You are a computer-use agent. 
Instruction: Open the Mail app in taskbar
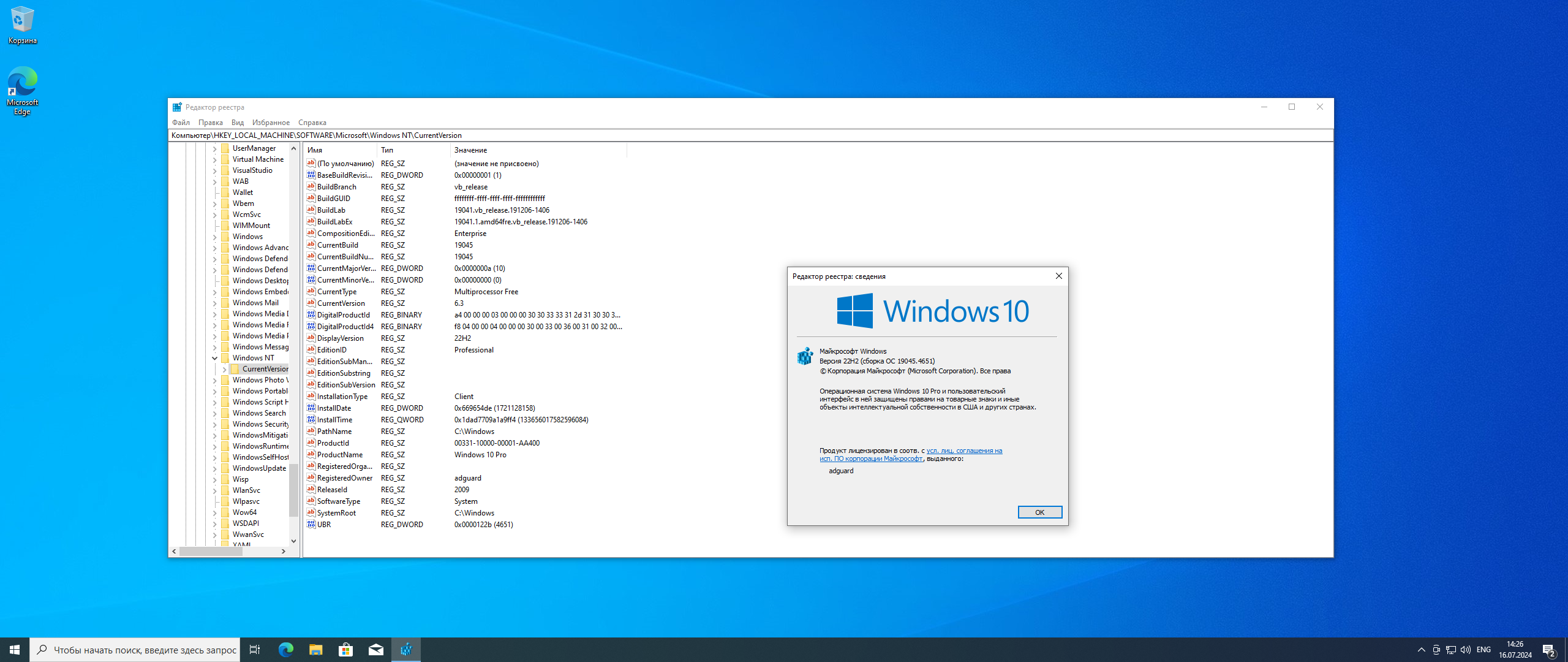(375, 650)
